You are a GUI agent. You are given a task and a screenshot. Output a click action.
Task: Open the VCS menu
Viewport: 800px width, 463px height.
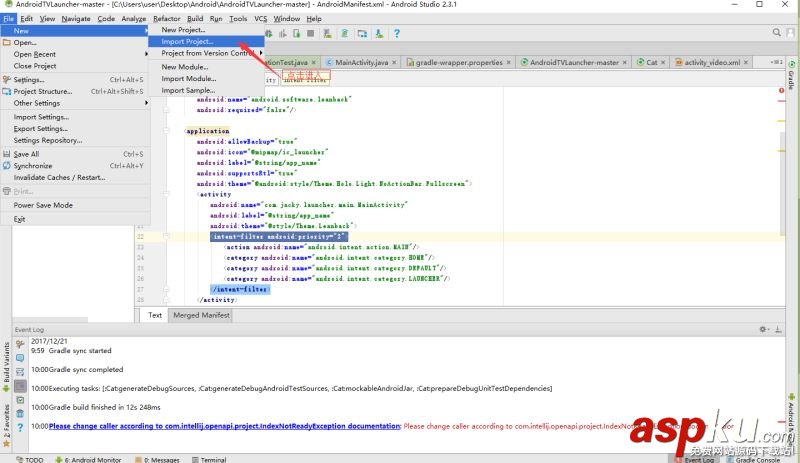coord(261,18)
